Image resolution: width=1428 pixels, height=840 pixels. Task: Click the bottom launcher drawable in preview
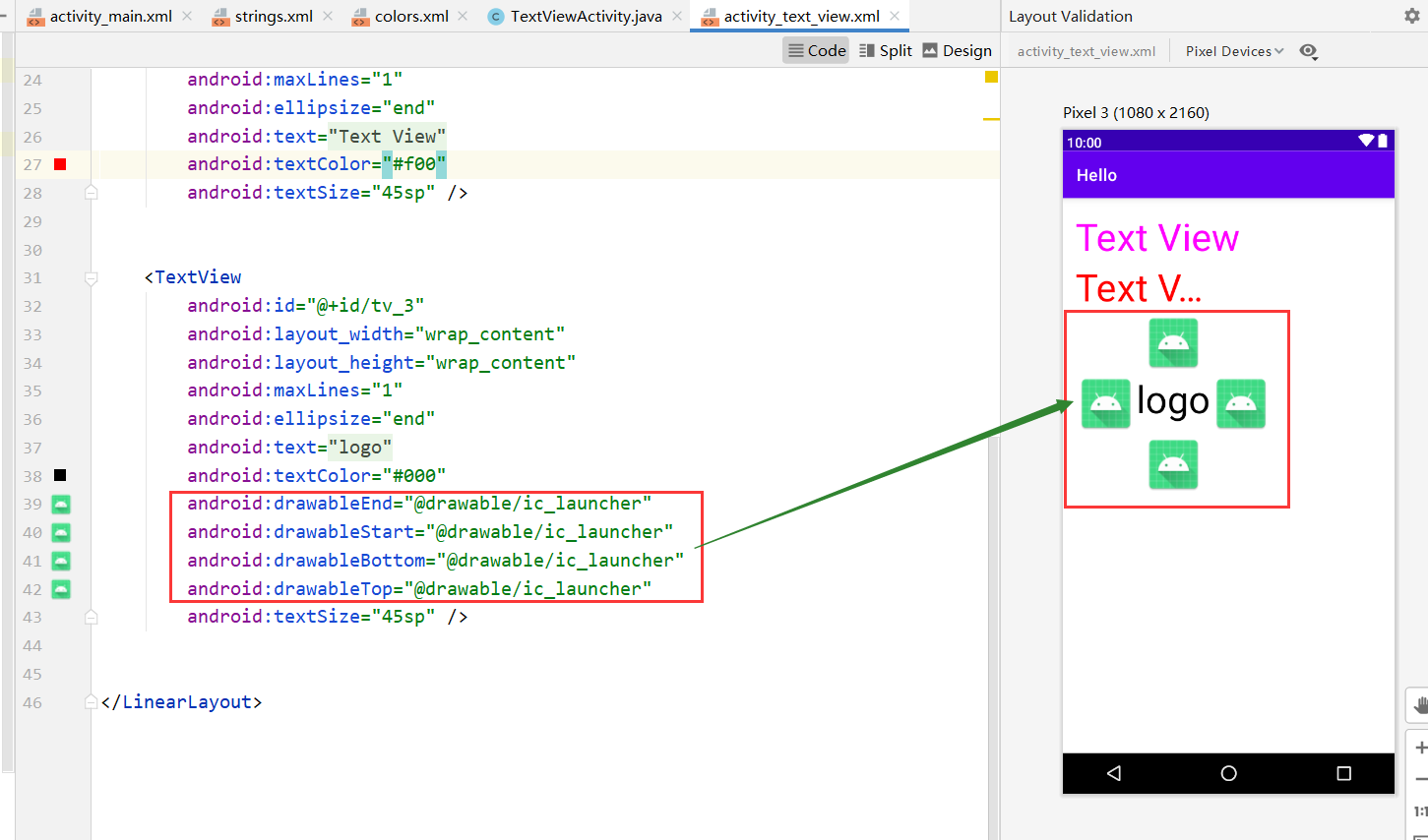(1173, 464)
